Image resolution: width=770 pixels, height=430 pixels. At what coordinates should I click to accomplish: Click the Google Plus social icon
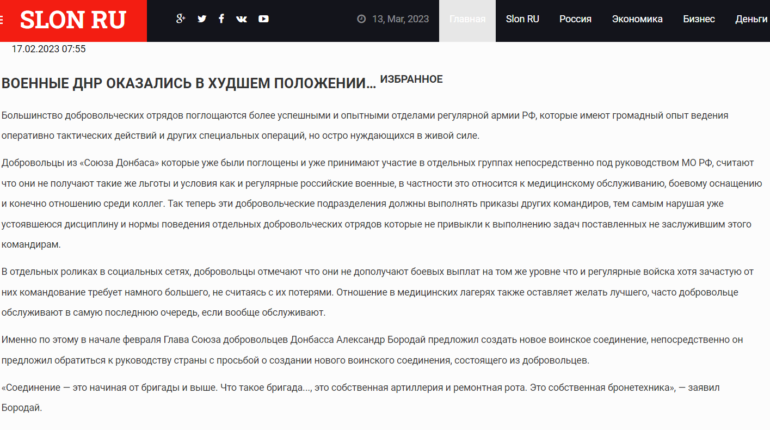180,19
